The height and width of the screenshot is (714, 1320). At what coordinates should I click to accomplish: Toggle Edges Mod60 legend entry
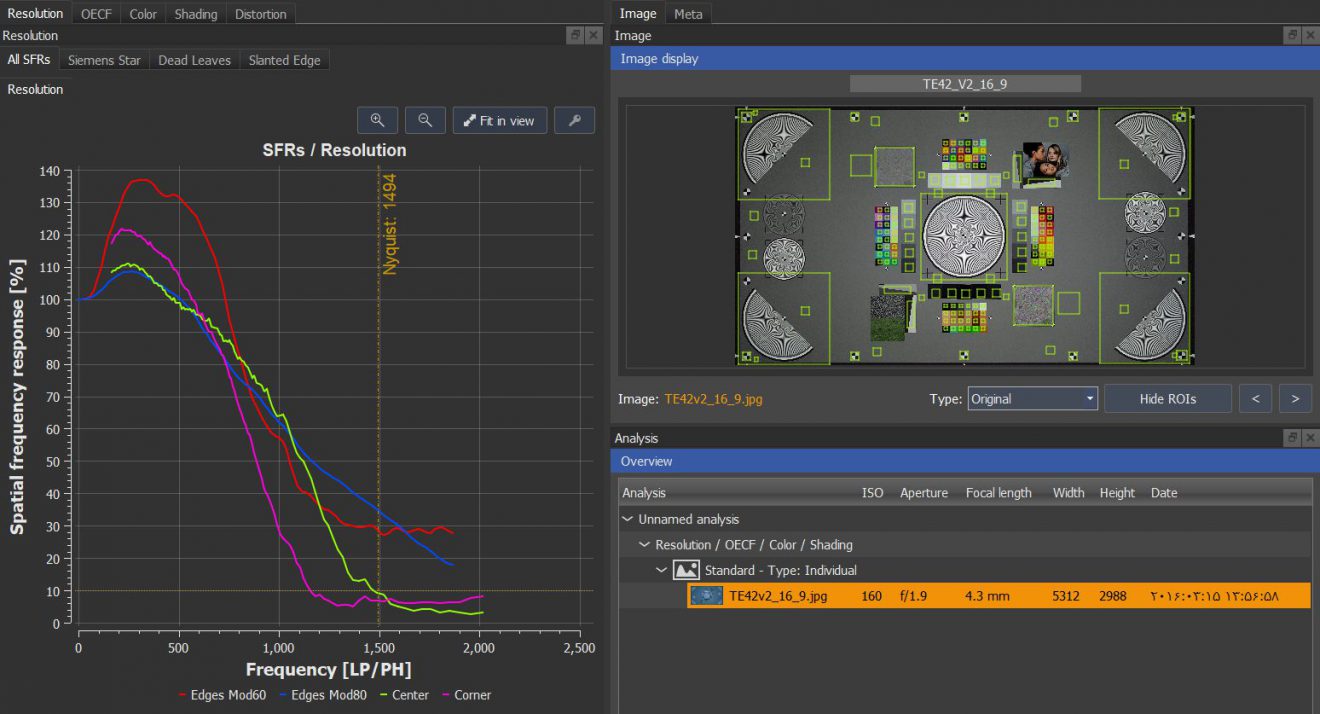[x=222, y=695]
